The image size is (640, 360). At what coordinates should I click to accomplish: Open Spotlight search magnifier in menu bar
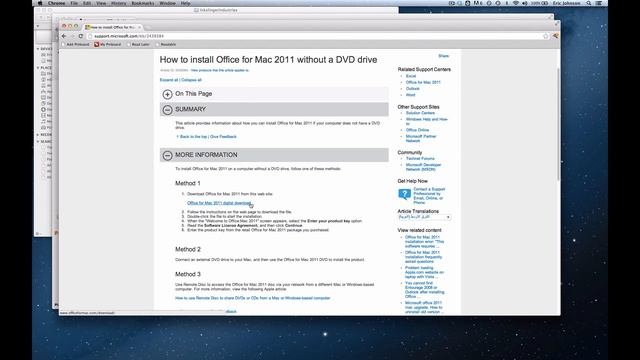pos(589,3)
